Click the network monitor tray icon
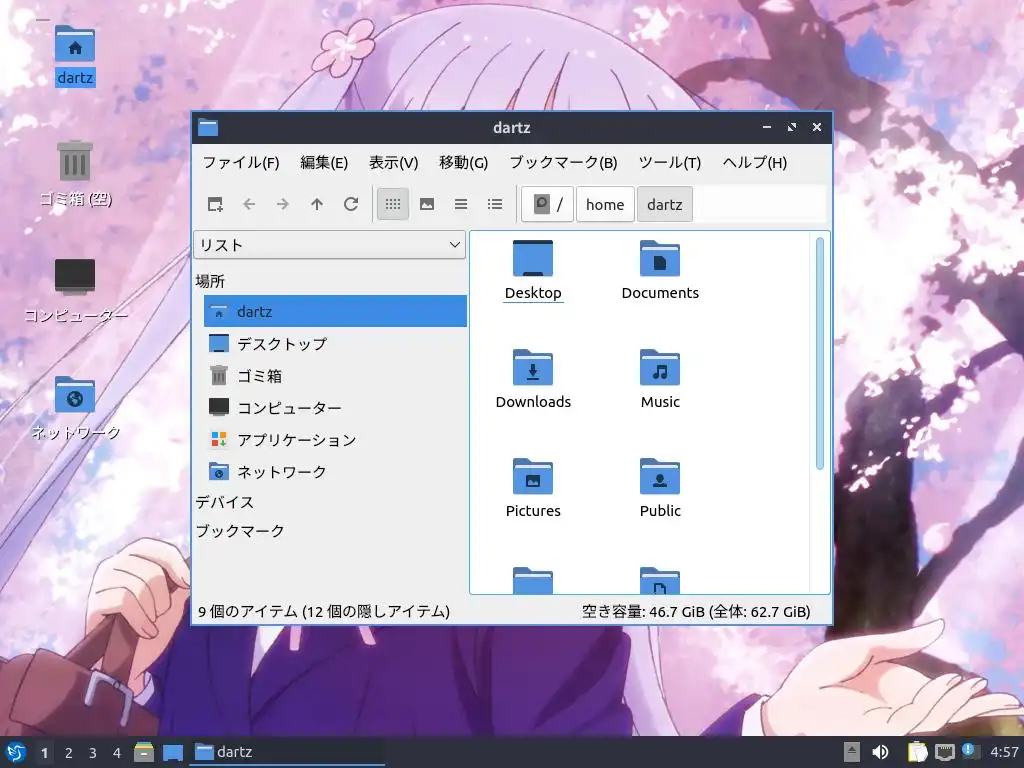Screen dimensions: 1024x768 pos(945,752)
